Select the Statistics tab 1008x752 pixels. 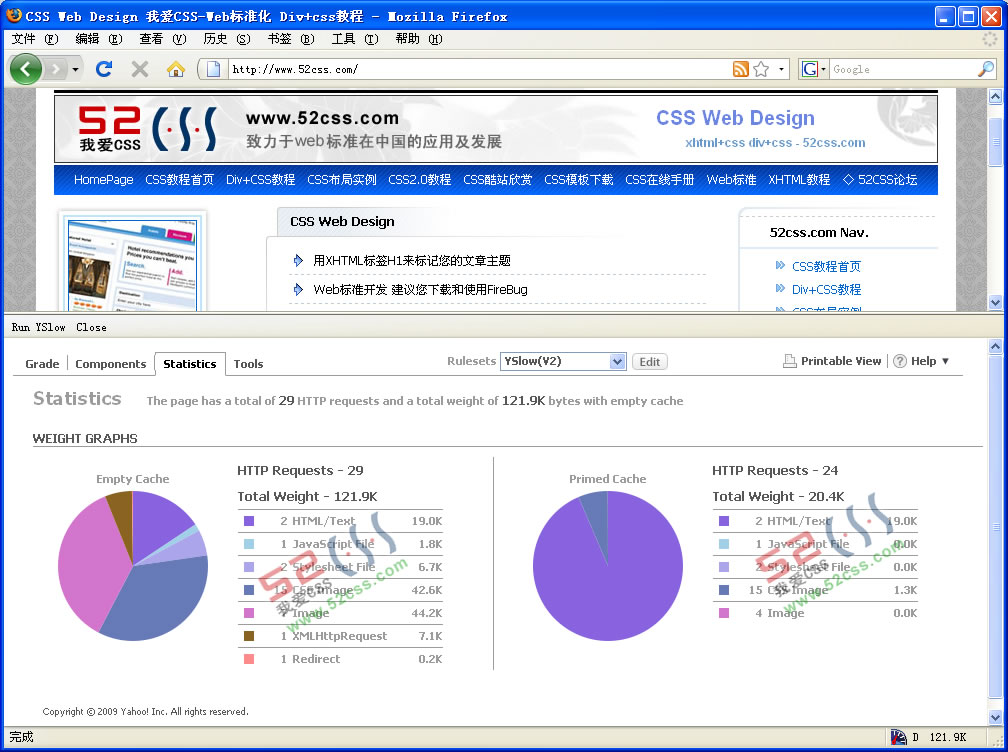coord(190,364)
